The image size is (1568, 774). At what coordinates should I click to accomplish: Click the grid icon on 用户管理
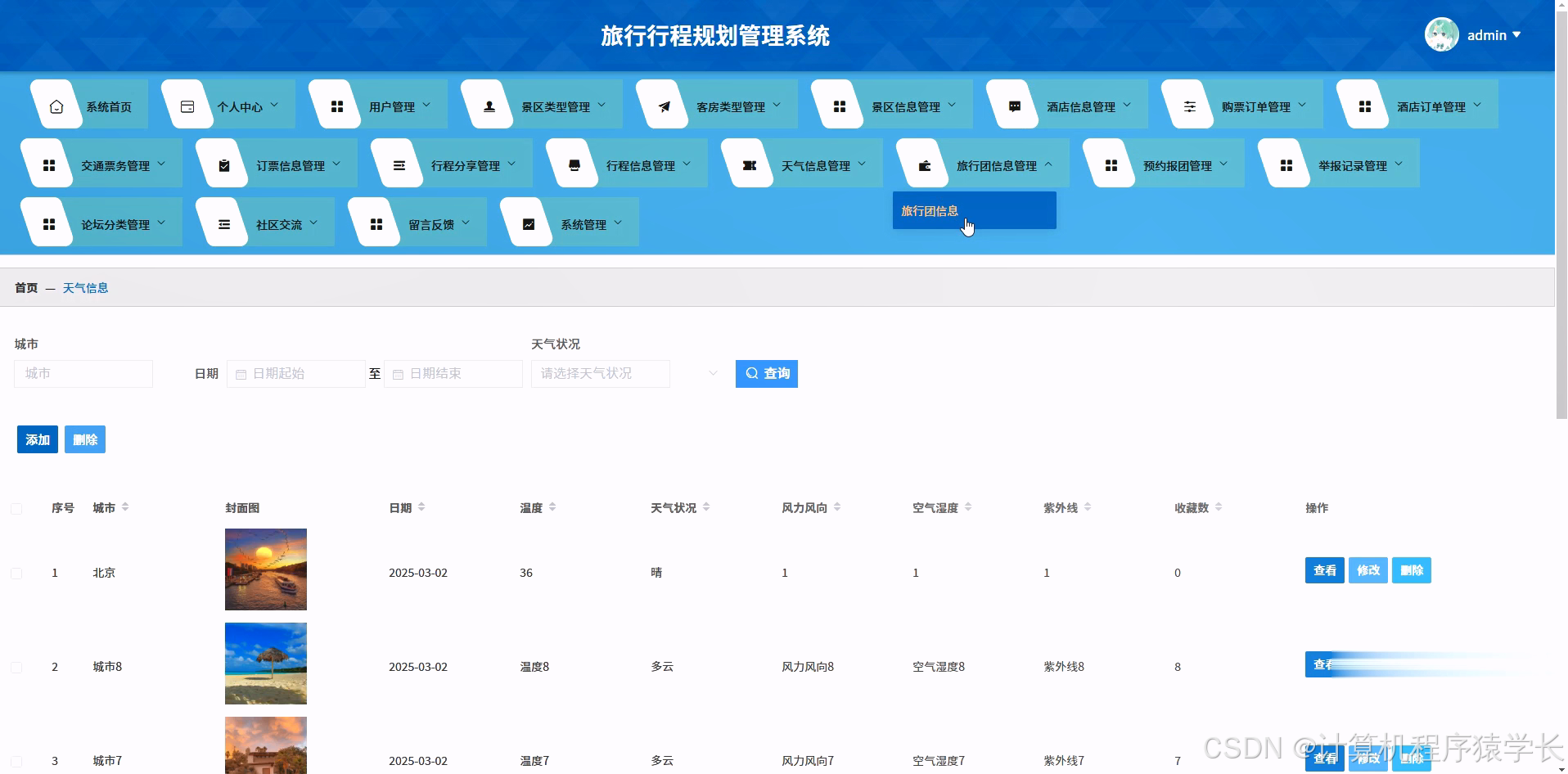pos(336,105)
